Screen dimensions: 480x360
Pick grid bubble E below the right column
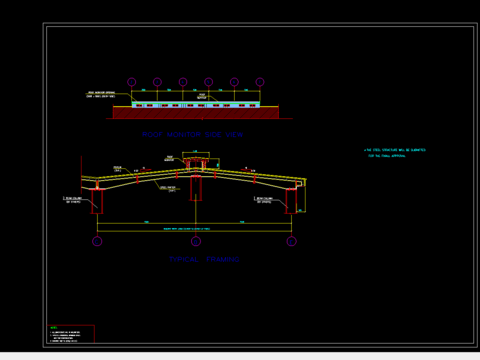pos(291,241)
